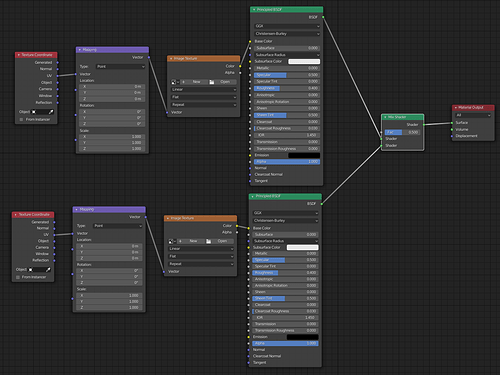
Task: Click the Vector input socket of lower Image Texture
Action: pos(164,272)
